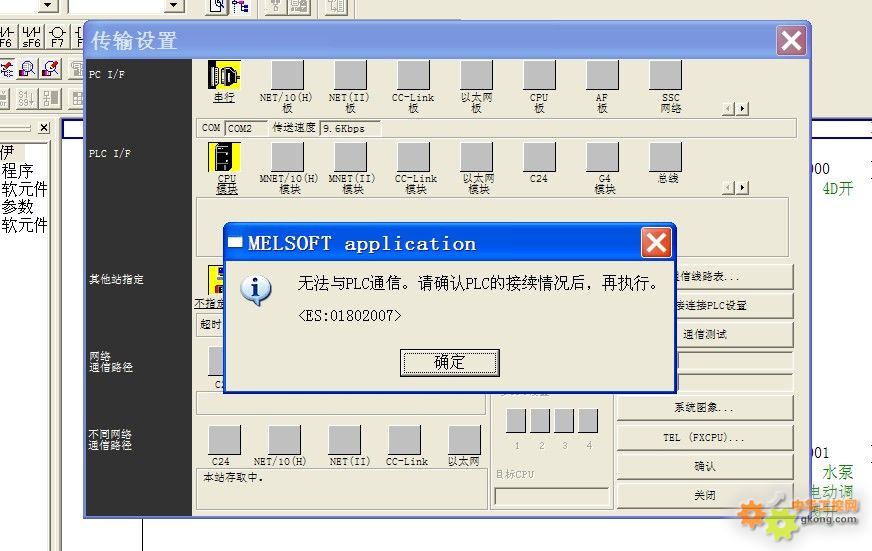Select the 串行 serial port icon in PC I/F

(x=224, y=75)
